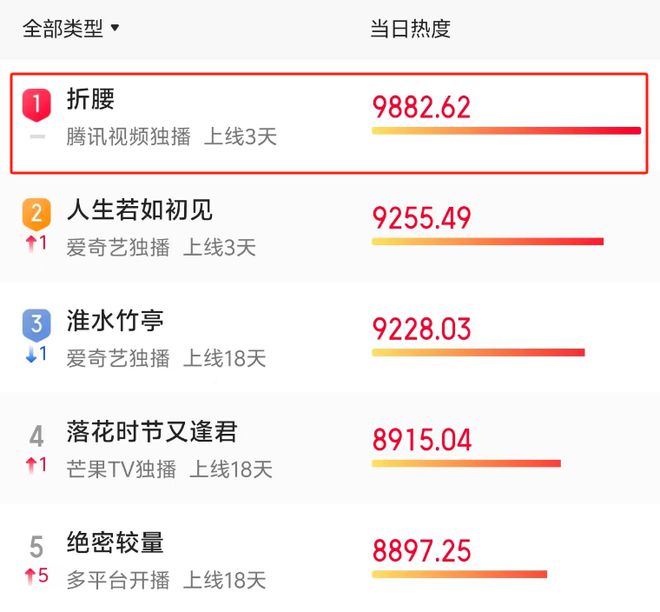Click the heat bar under 8915.04
The image size is (660, 612).
click(466, 463)
